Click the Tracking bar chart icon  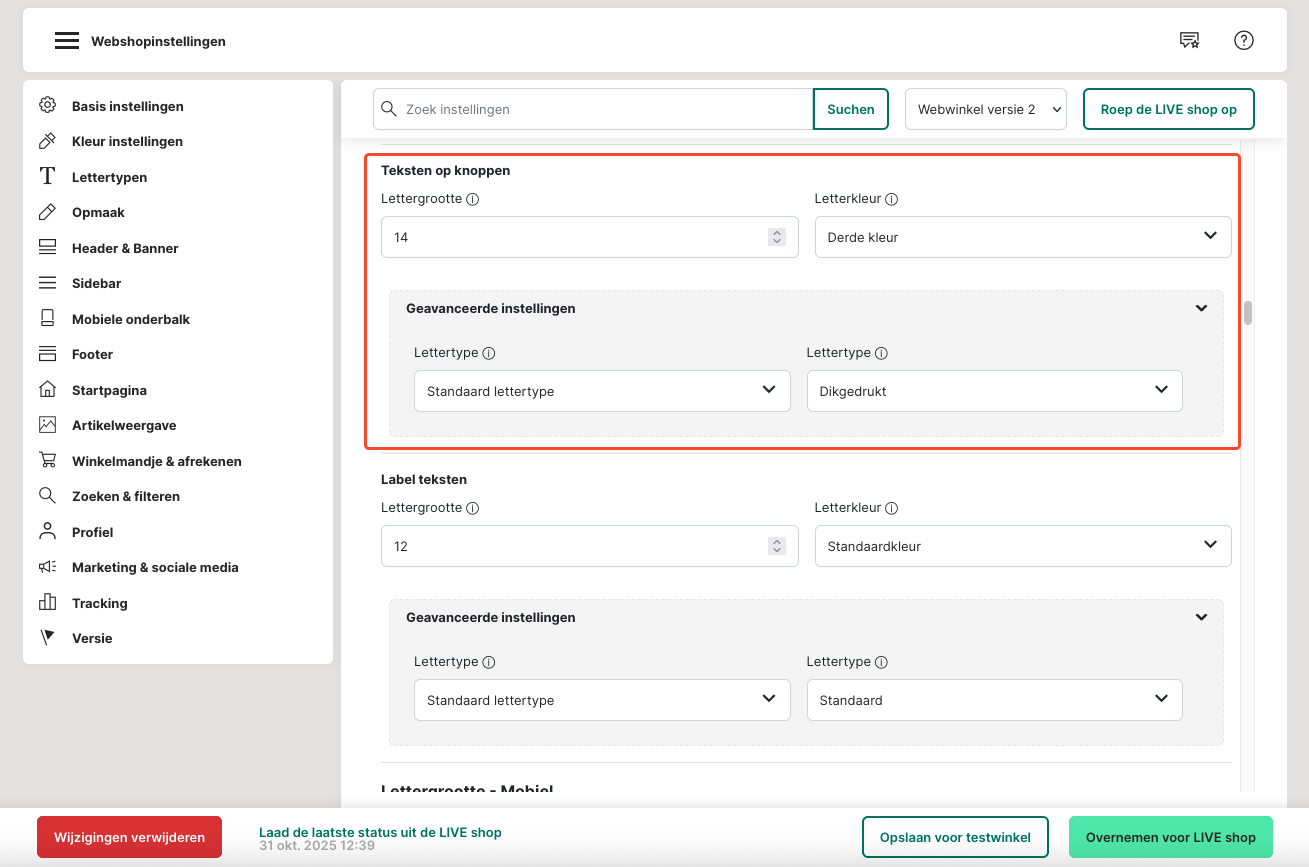coord(47,603)
